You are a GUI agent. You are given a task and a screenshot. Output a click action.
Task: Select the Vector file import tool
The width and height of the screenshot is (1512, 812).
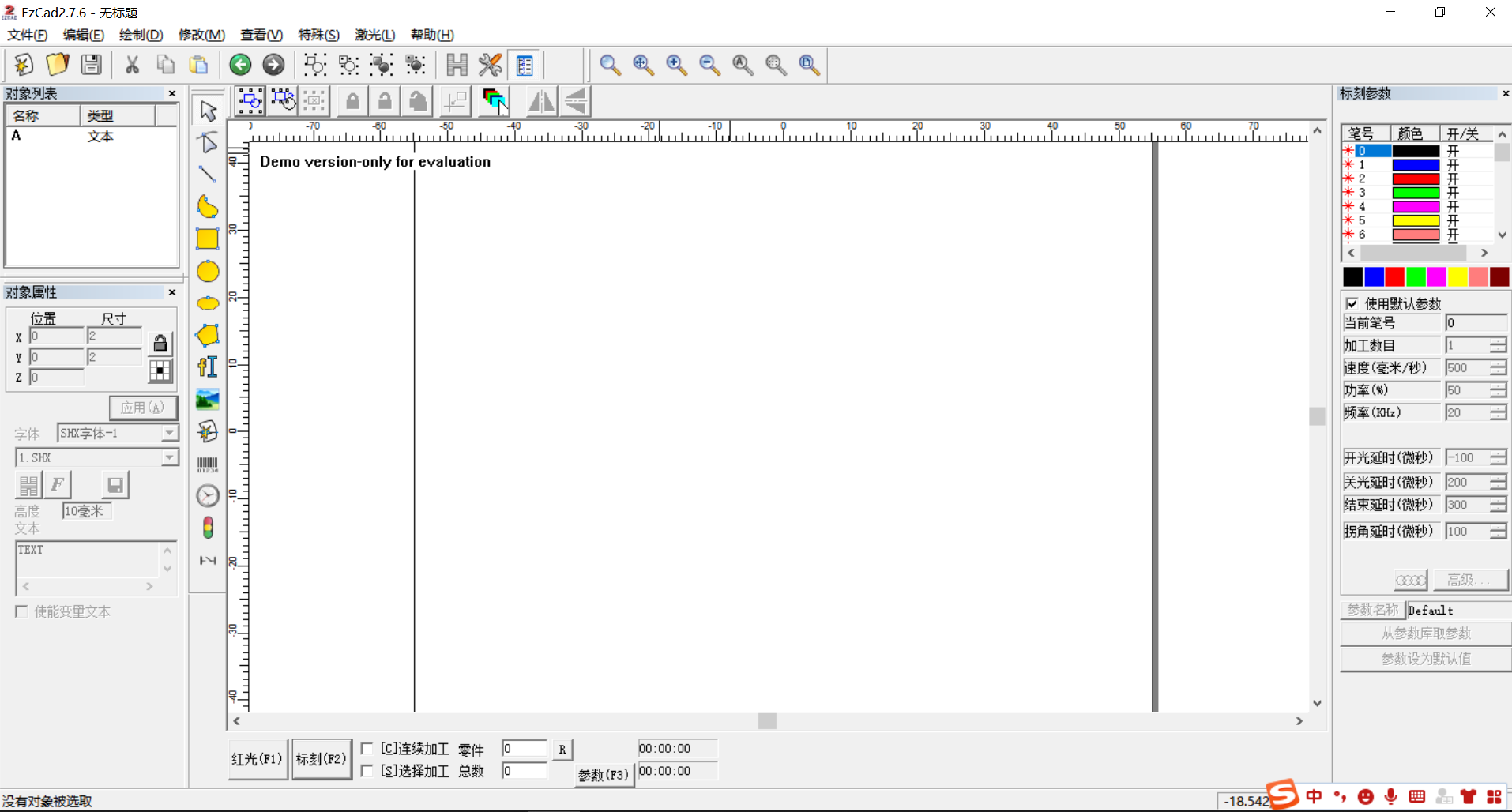click(x=208, y=431)
